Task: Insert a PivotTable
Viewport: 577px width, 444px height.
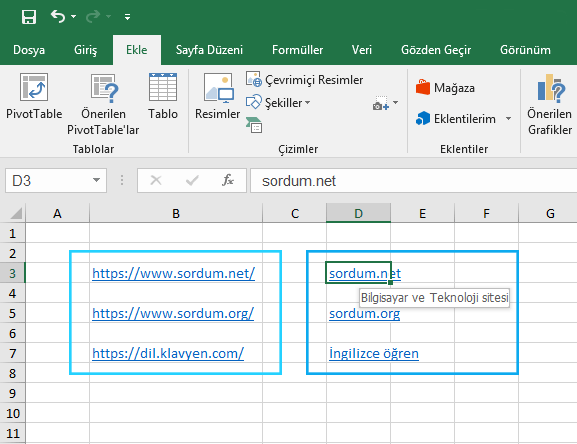Action: pyautogui.click(x=34, y=96)
